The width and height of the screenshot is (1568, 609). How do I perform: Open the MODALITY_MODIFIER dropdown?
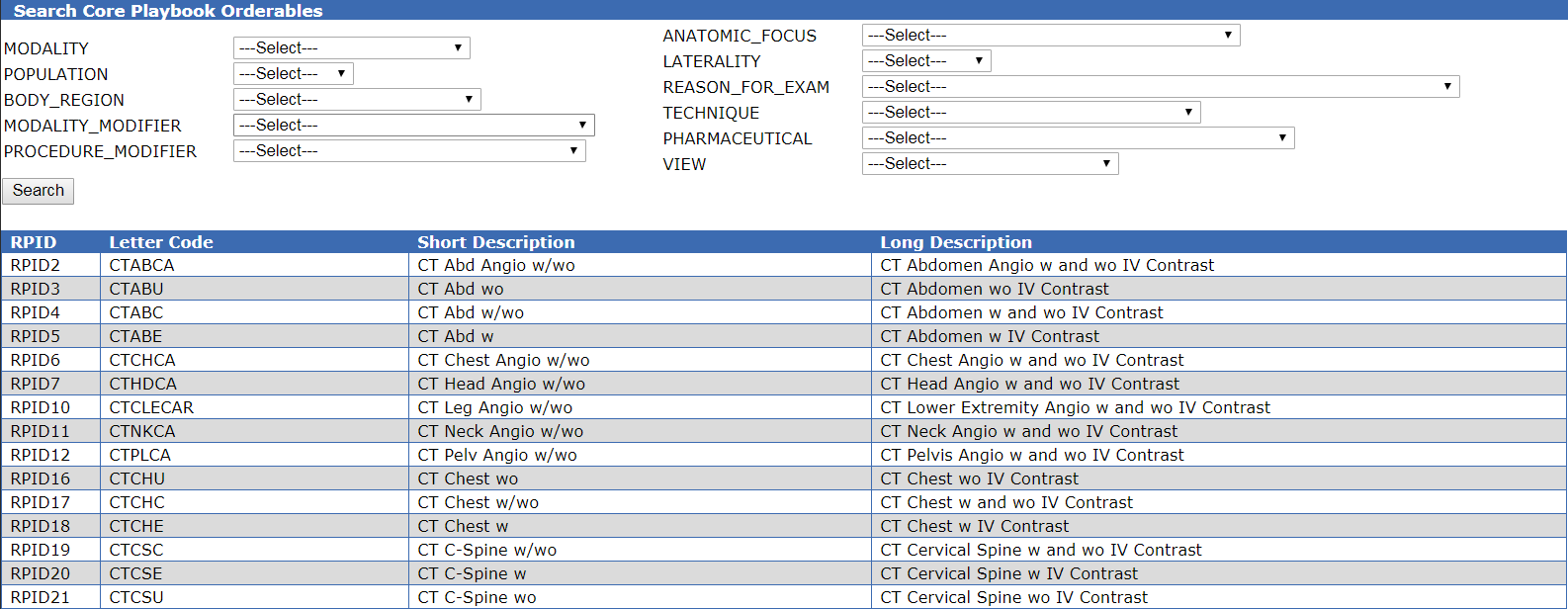tap(413, 125)
